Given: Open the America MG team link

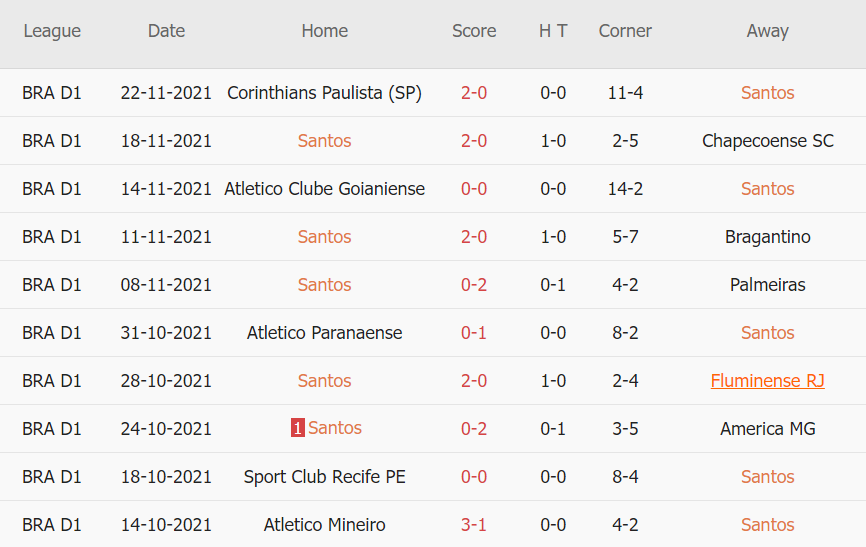Looking at the screenshot, I should 767,429.
